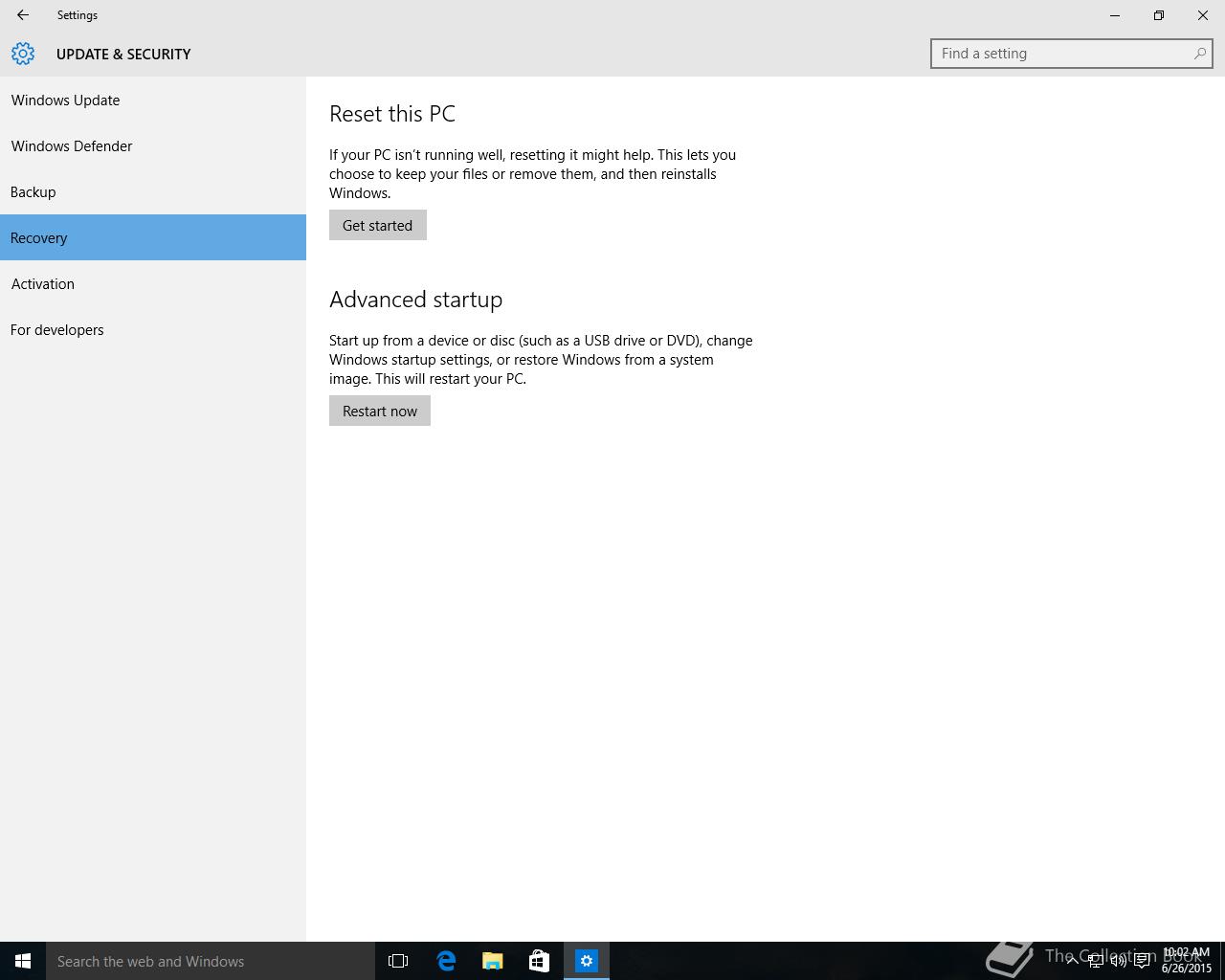Go to the Activation section
This screenshot has height=980, width=1225.
click(153, 283)
